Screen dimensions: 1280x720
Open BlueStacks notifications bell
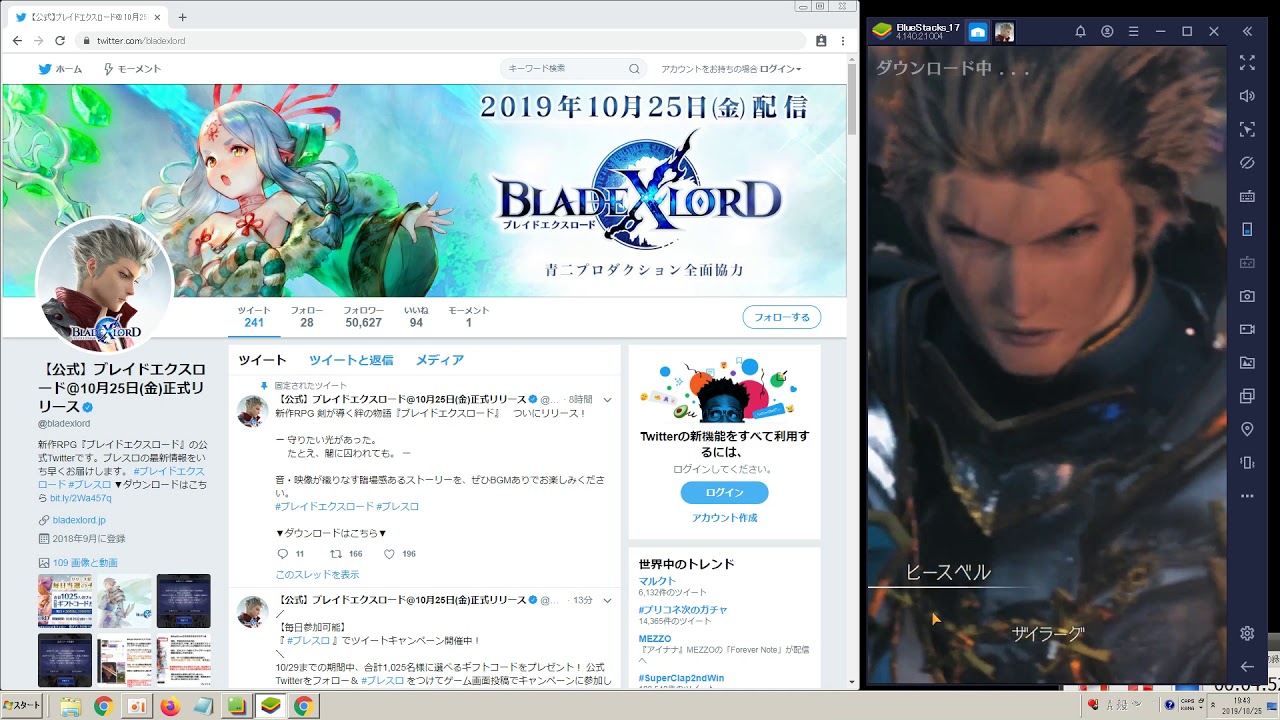pos(1080,32)
